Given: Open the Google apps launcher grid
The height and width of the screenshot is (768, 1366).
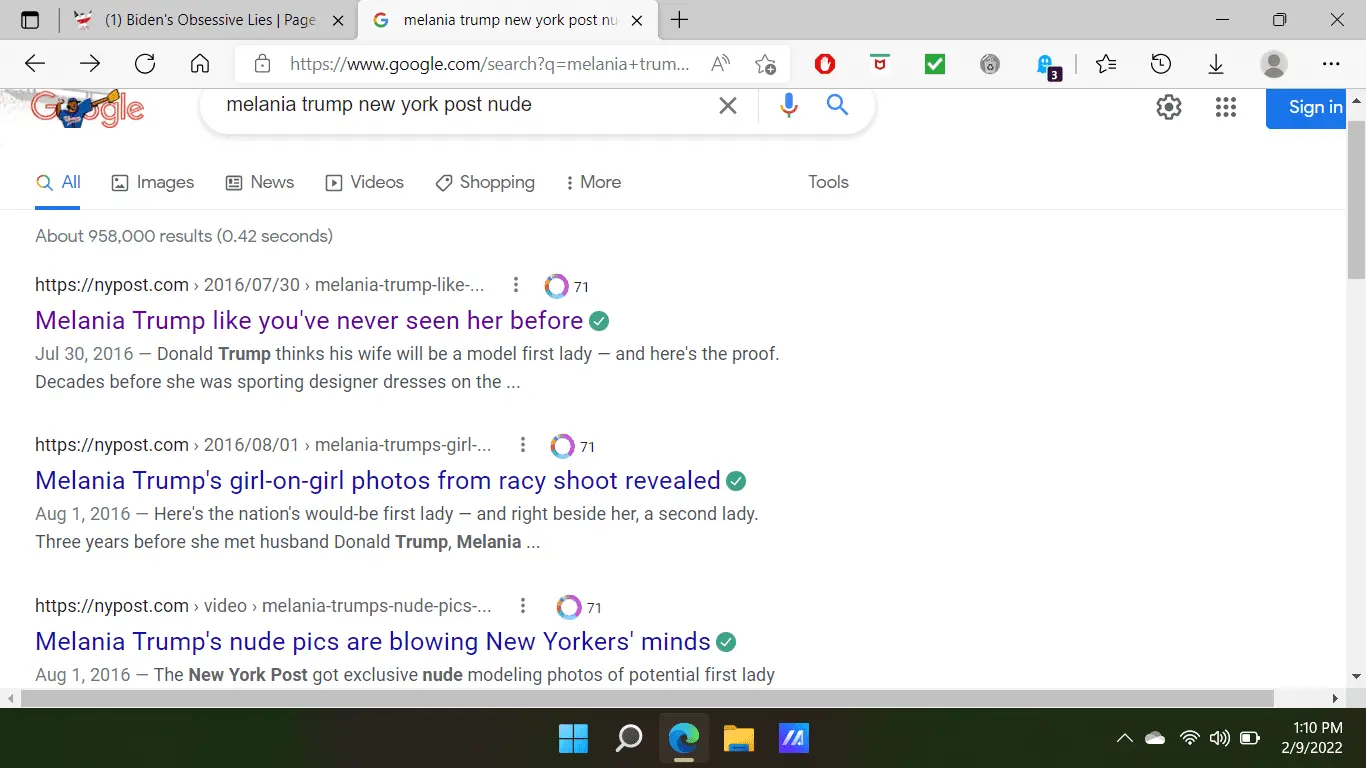Looking at the screenshot, I should pos(1225,107).
